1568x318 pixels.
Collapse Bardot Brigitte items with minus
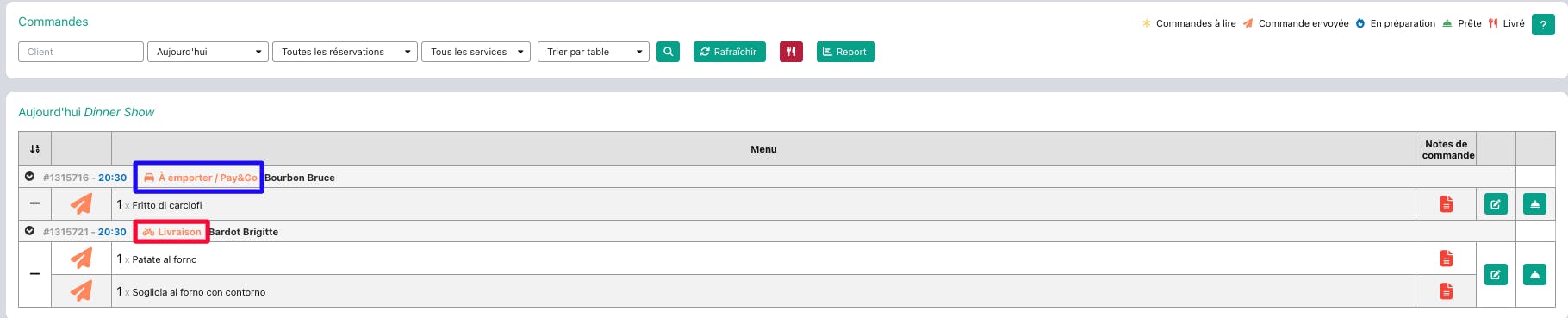[34, 274]
